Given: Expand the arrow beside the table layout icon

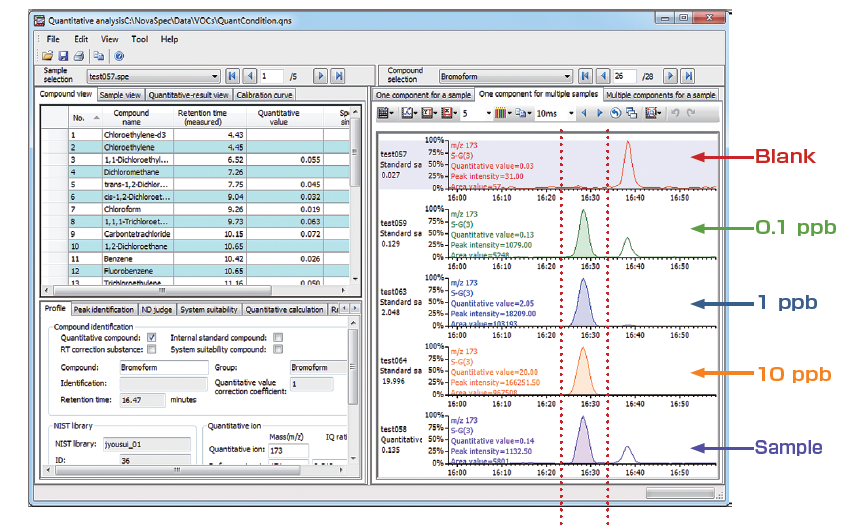Looking at the screenshot, I should (x=391, y=114).
